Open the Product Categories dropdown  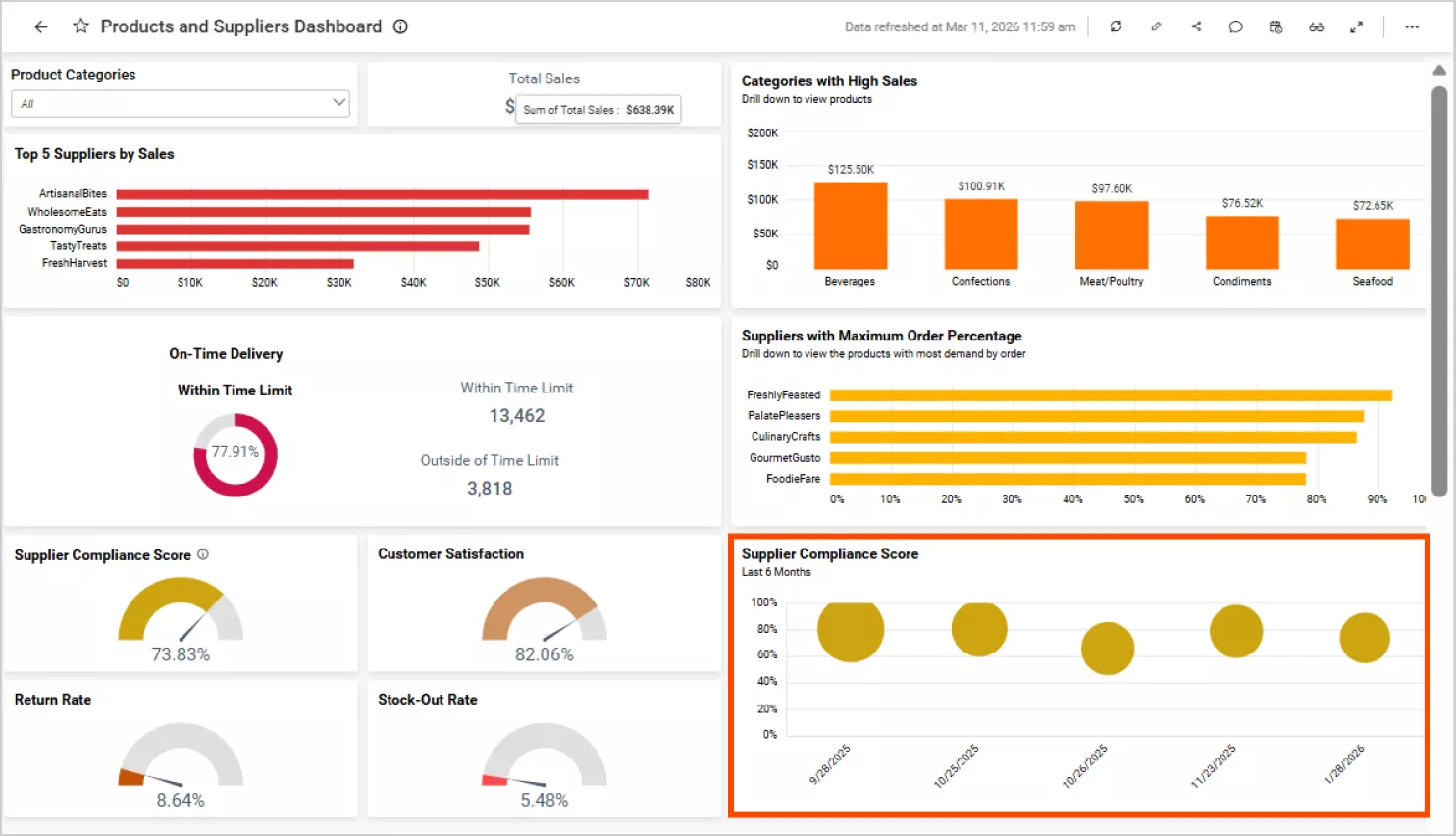[181, 103]
